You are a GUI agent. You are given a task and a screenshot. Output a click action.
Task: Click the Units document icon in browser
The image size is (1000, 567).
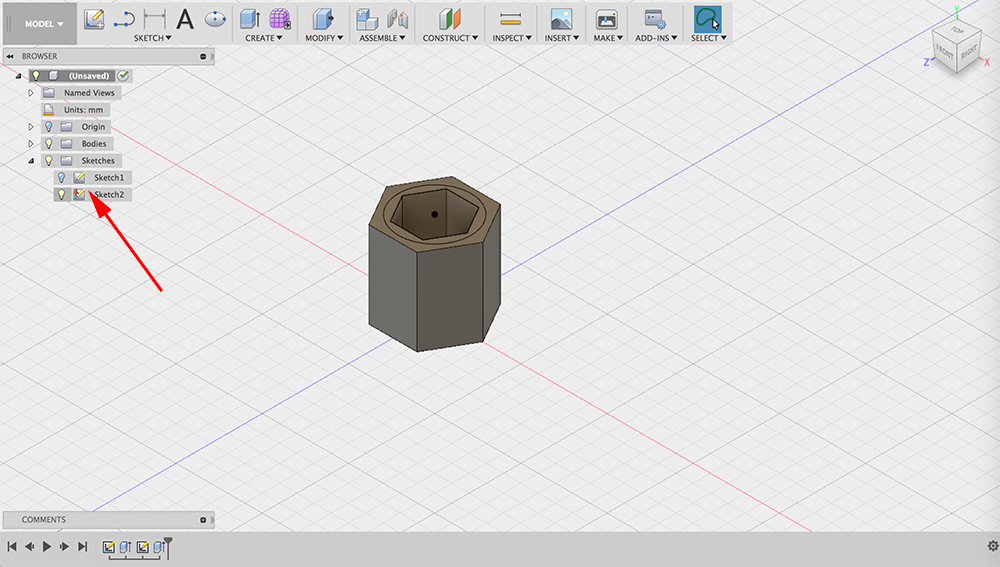[x=48, y=110]
